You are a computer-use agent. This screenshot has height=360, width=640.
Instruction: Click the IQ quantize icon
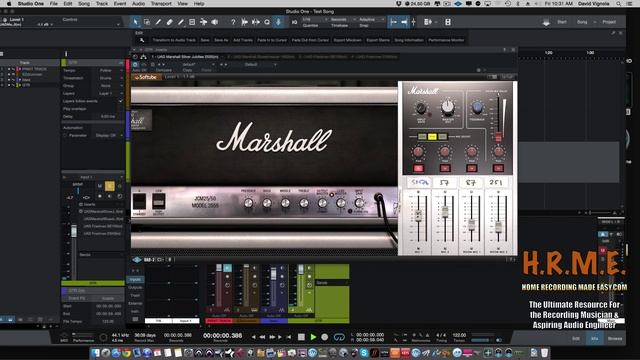point(294,22)
